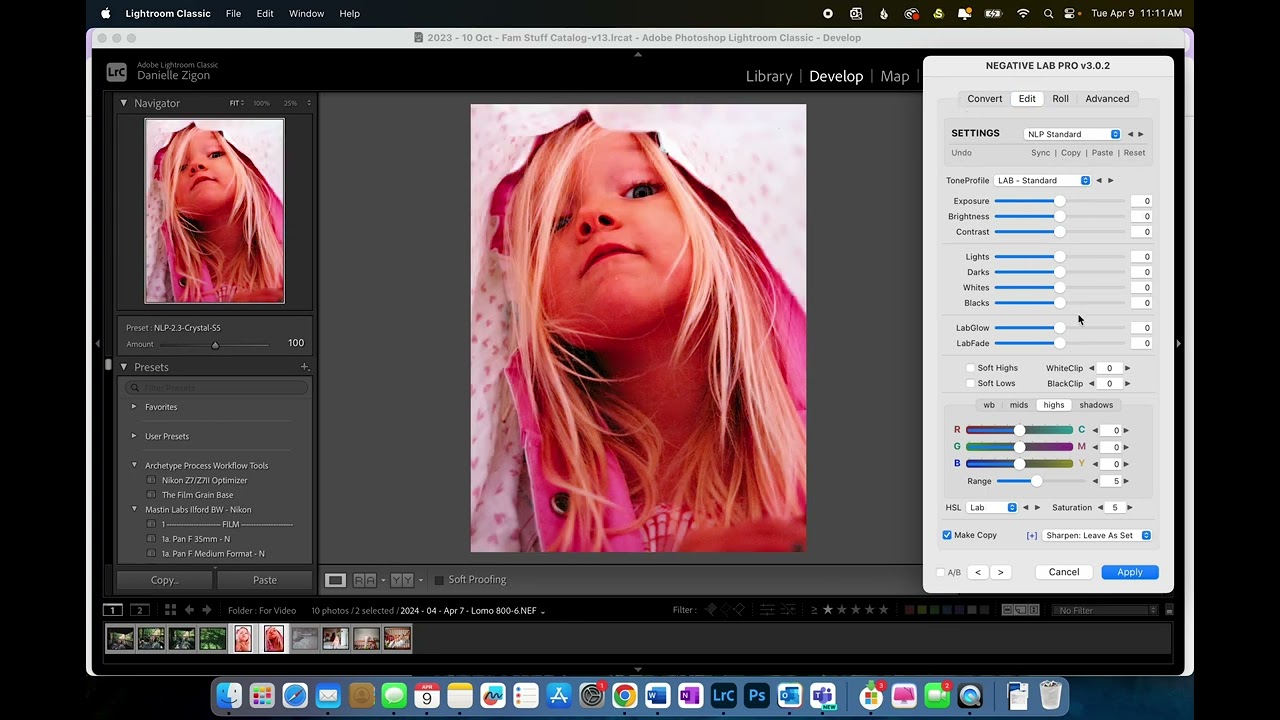Click the previous settings preset arrow
The height and width of the screenshot is (720, 1280).
click(1130, 134)
